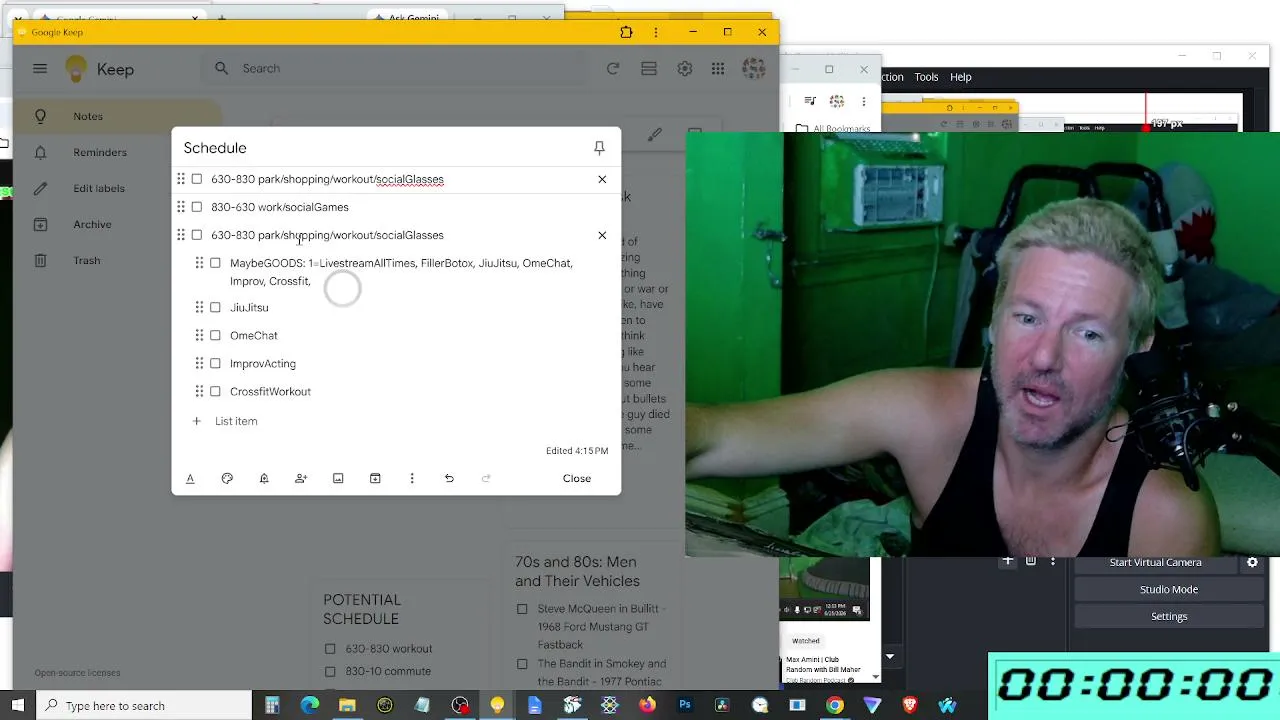Open the media control icon in the browser toolbar
Image resolution: width=1280 pixels, height=720 pixels.
(810, 101)
